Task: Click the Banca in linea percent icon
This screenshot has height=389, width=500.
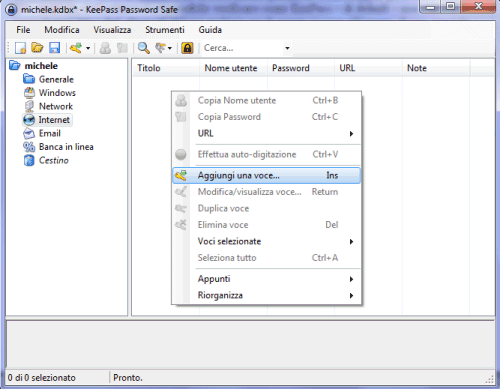Action: pyautogui.click(x=29, y=147)
